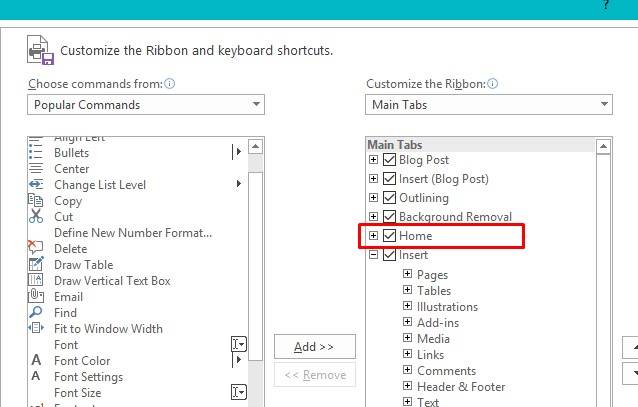Select the Font Size command row
638x407 pixels.
coord(138,393)
